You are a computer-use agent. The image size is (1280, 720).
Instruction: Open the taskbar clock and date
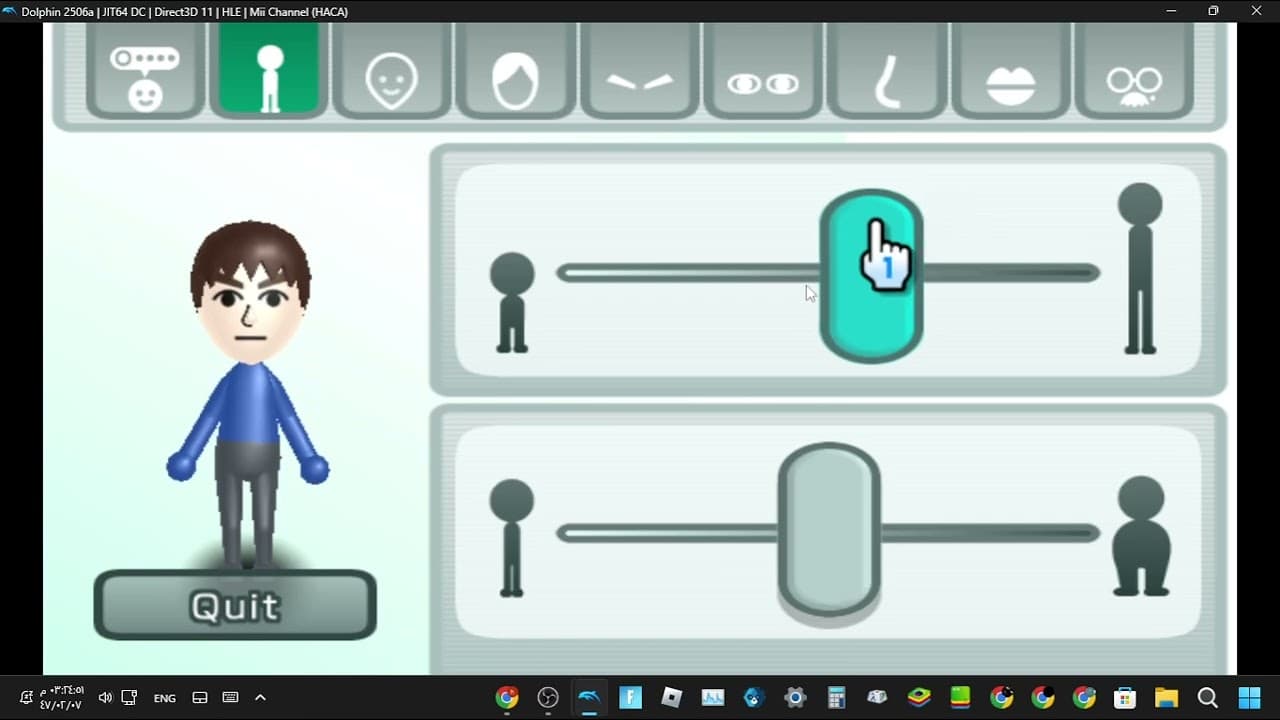[x=62, y=698]
